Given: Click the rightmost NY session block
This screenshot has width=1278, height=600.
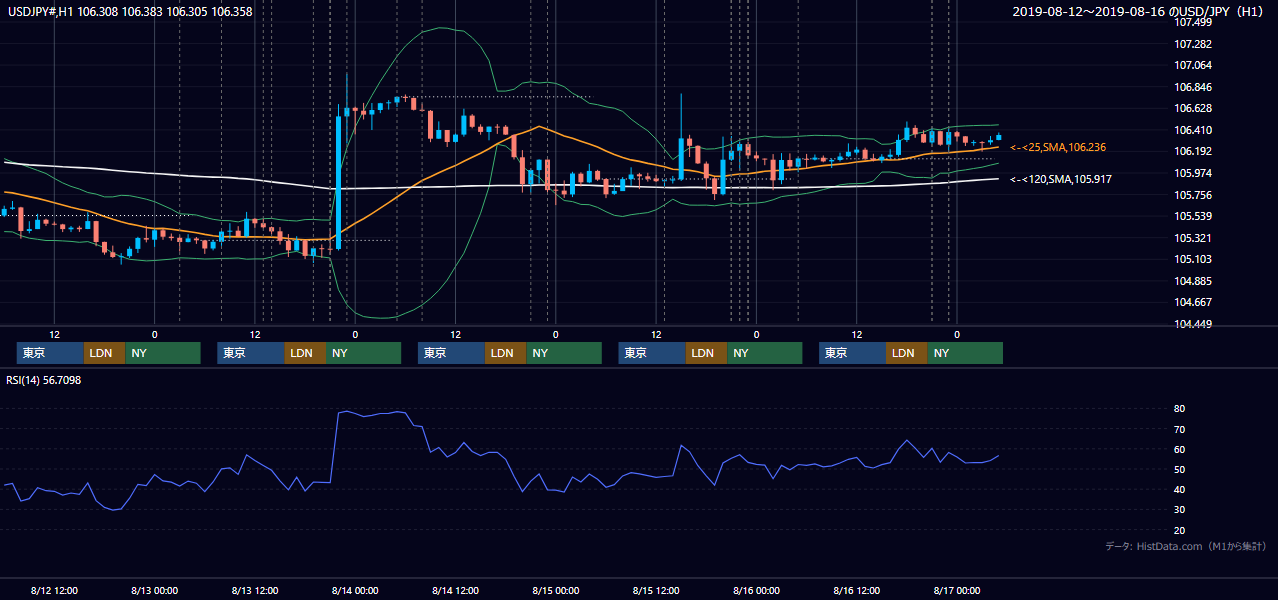Looking at the screenshot, I should (965, 353).
